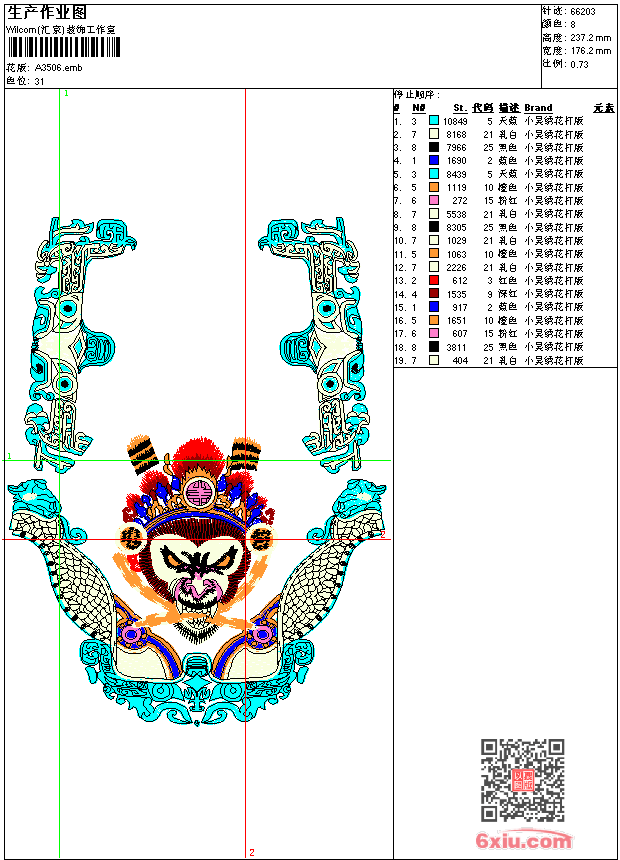Click the '色位: 31' label
The height and width of the screenshot is (860, 620).
25,81
